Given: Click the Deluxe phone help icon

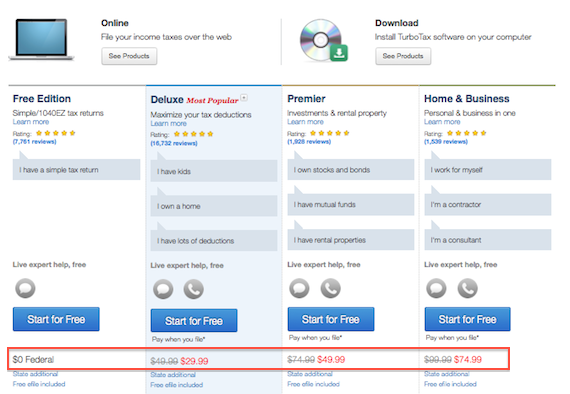Looking at the screenshot, I should pos(193,289).
